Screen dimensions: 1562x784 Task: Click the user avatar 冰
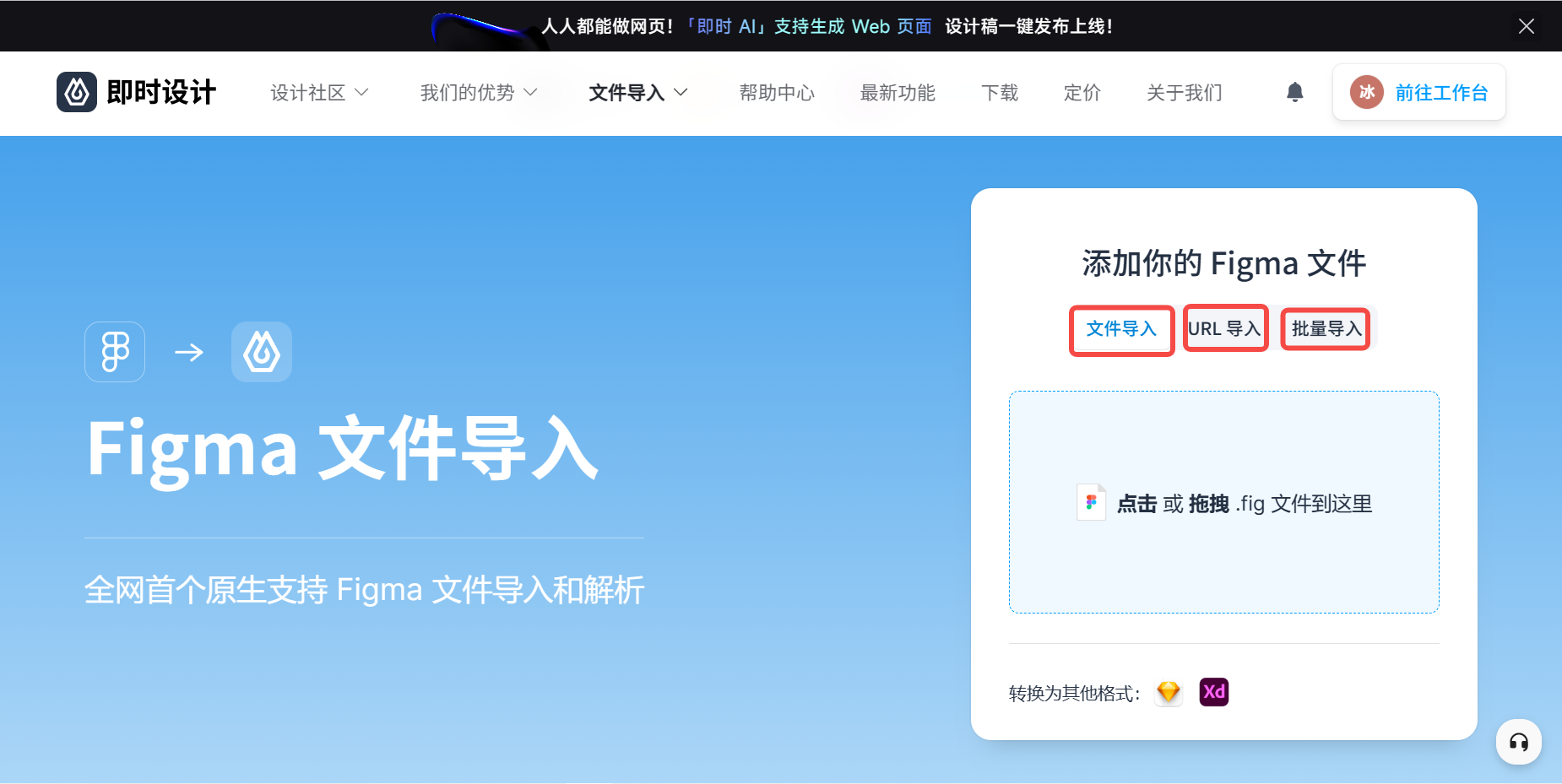1367,92
